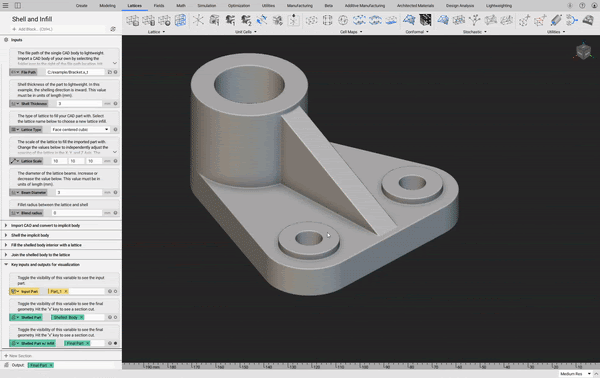Toggle visibility circle for Shelled Part w/ Infill row

[x=116, y=344]
